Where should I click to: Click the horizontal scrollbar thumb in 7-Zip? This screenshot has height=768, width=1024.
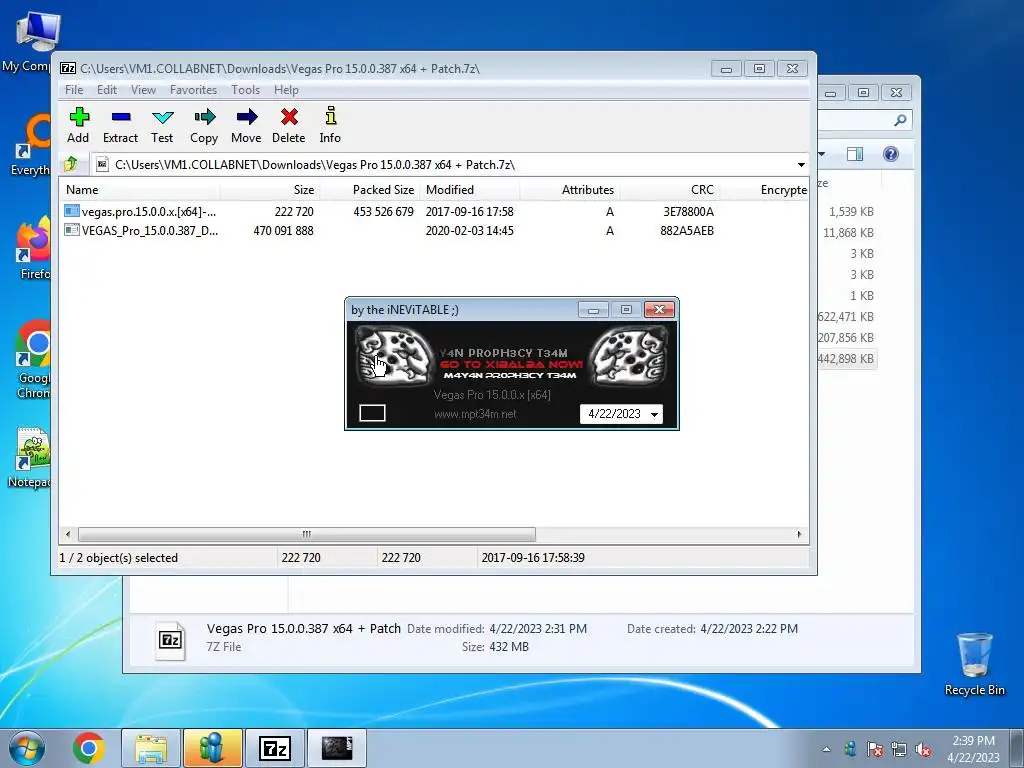coord(306,534)
